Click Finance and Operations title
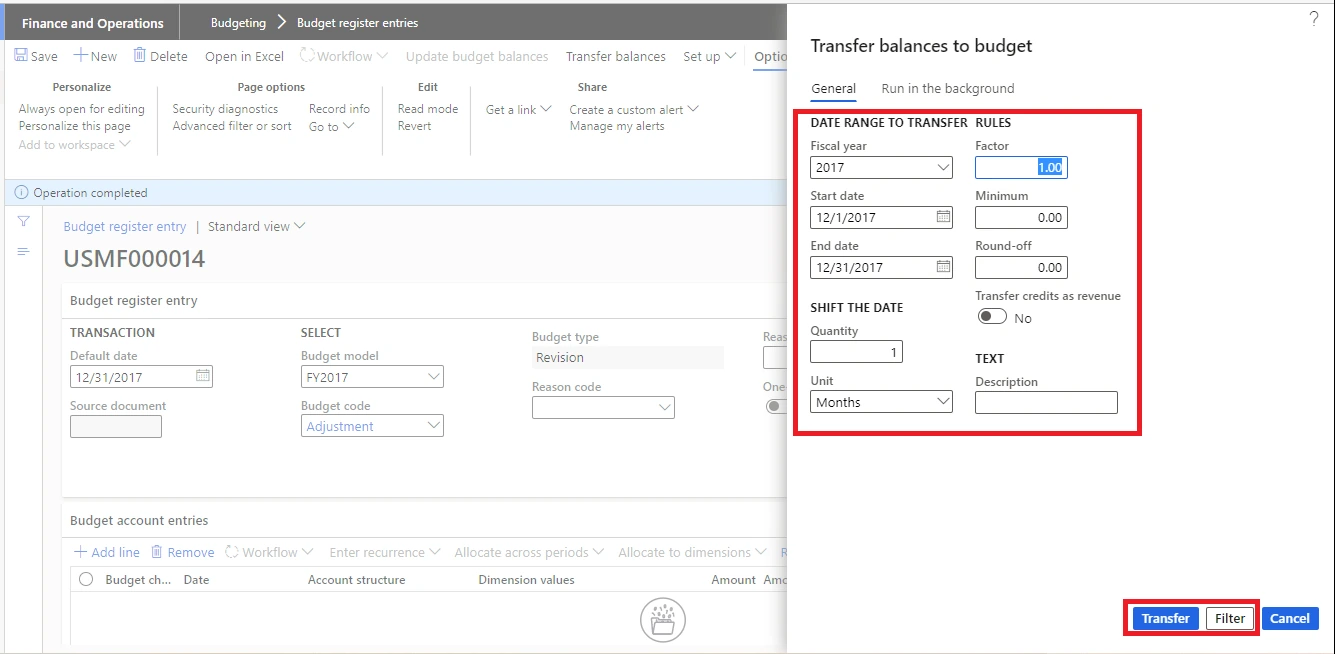Viewport: 1335px width, 654px height. (x=92, y=23)
